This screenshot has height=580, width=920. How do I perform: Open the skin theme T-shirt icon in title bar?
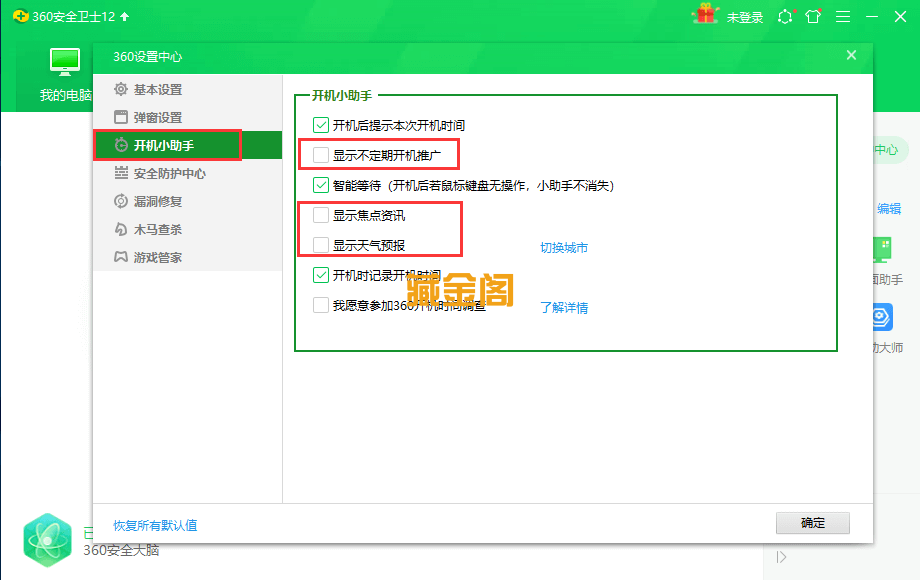point(812,16)
